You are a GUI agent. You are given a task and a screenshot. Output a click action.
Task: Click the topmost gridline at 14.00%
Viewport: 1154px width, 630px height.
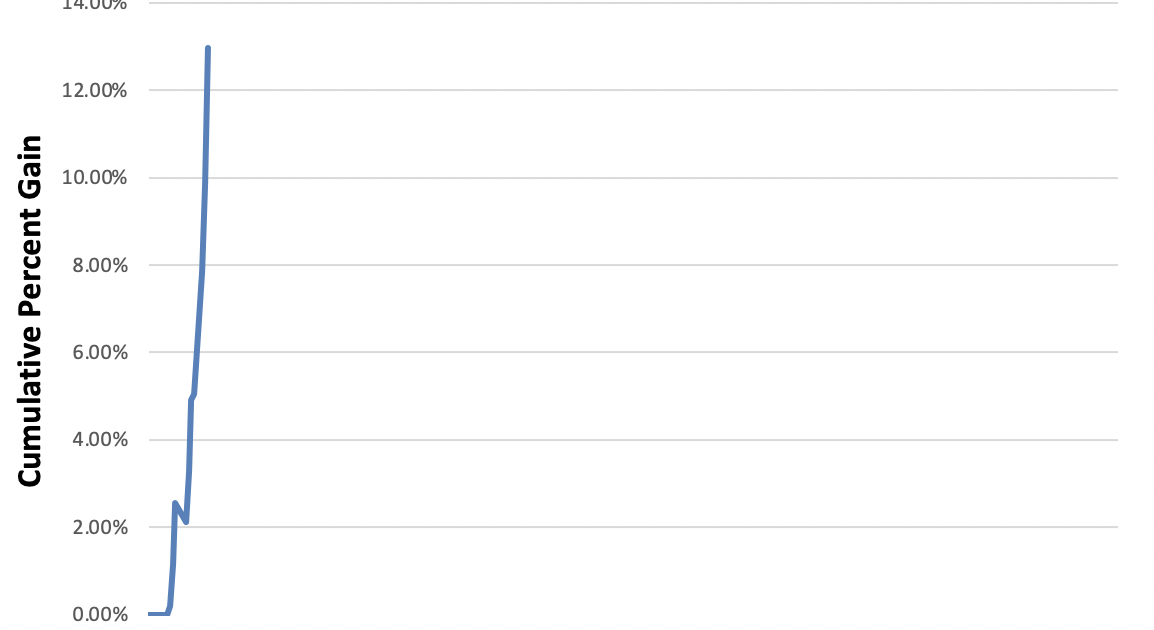click(660, 4)
